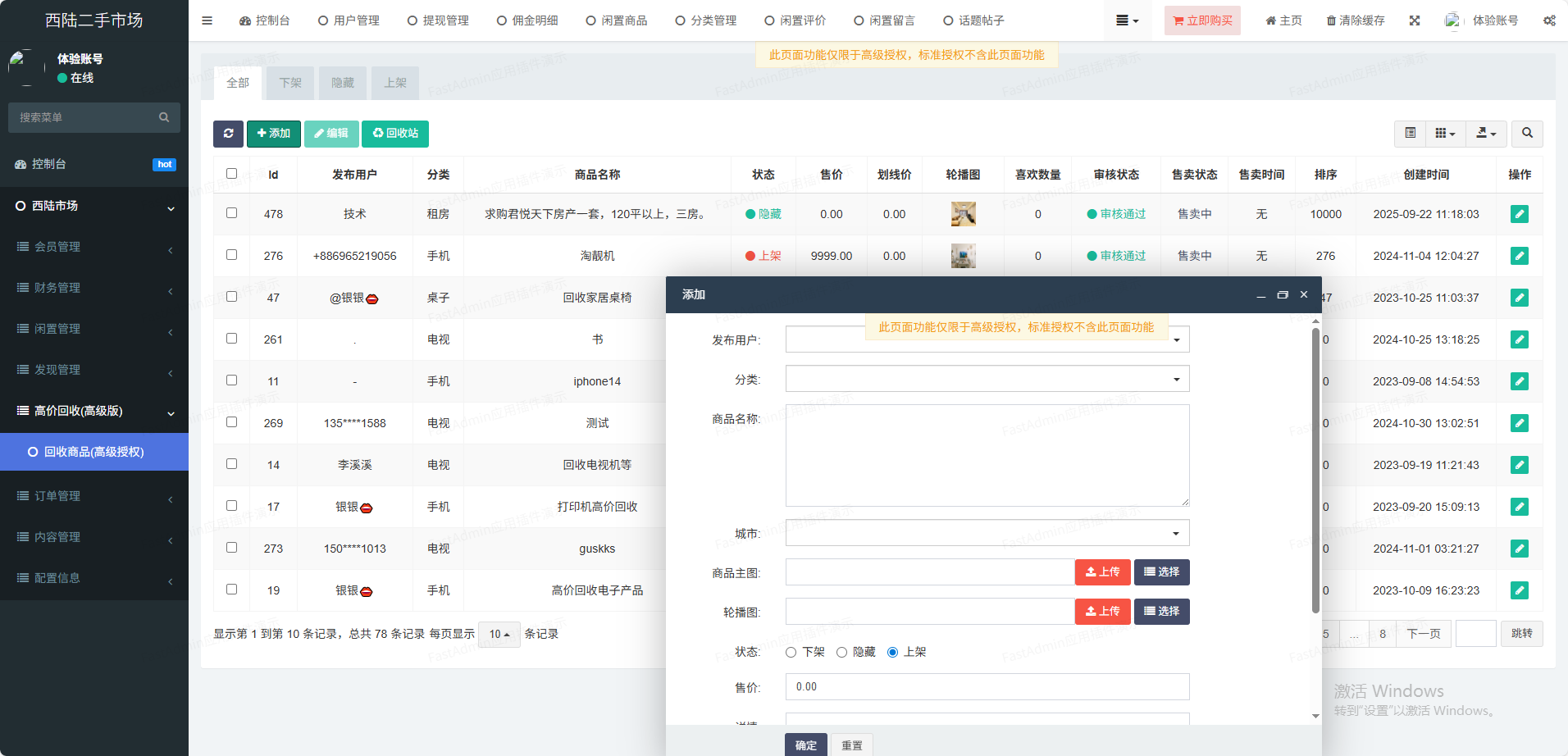Open the 分类管理 top navigation tab
This screenshot has width=1568, height=756.
click(706, 20)
